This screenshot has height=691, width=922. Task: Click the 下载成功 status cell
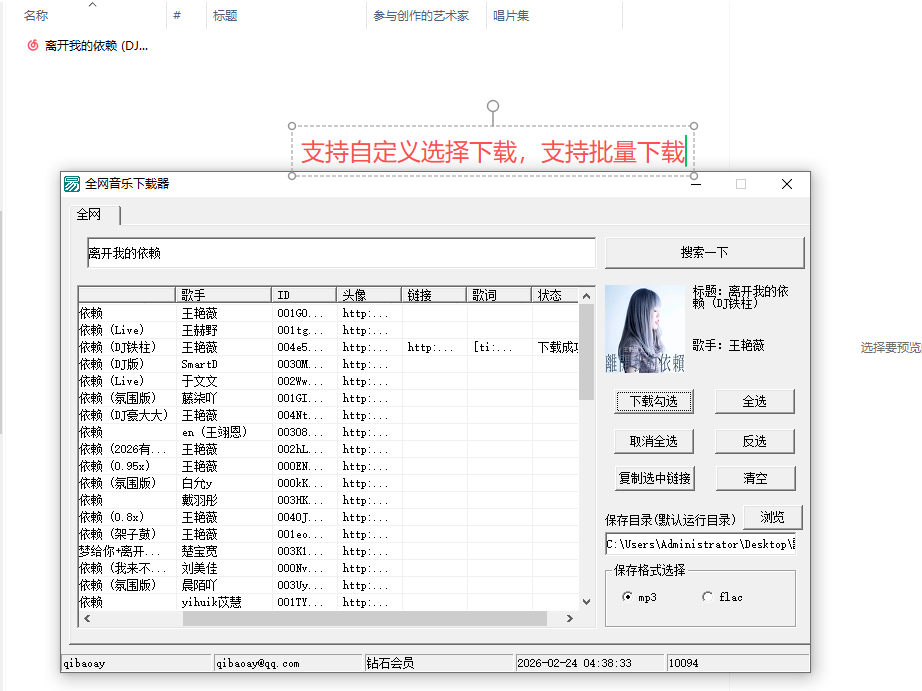(557, 348)
